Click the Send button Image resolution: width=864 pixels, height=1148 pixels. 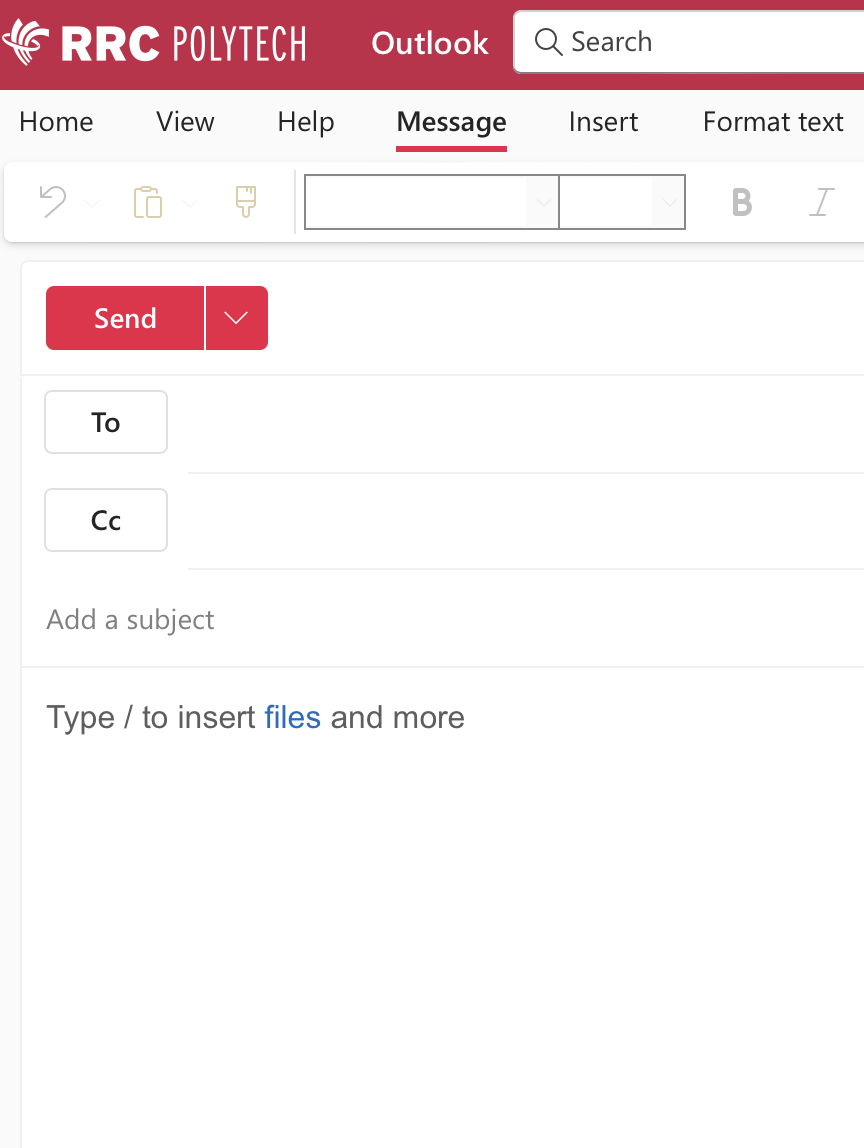pyautogui.click(x=125, y=317)
